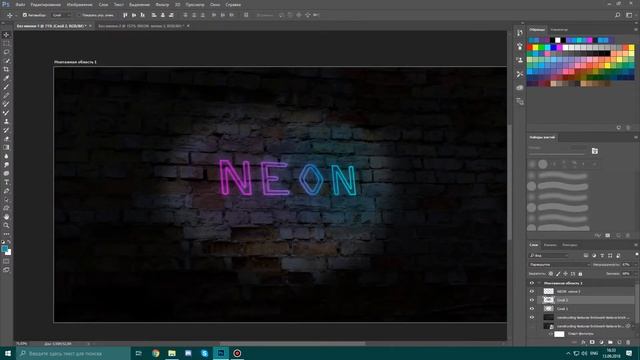Select the Horizontal Type tool
This screenshot has width=640, height=360.
pos(6,182)
